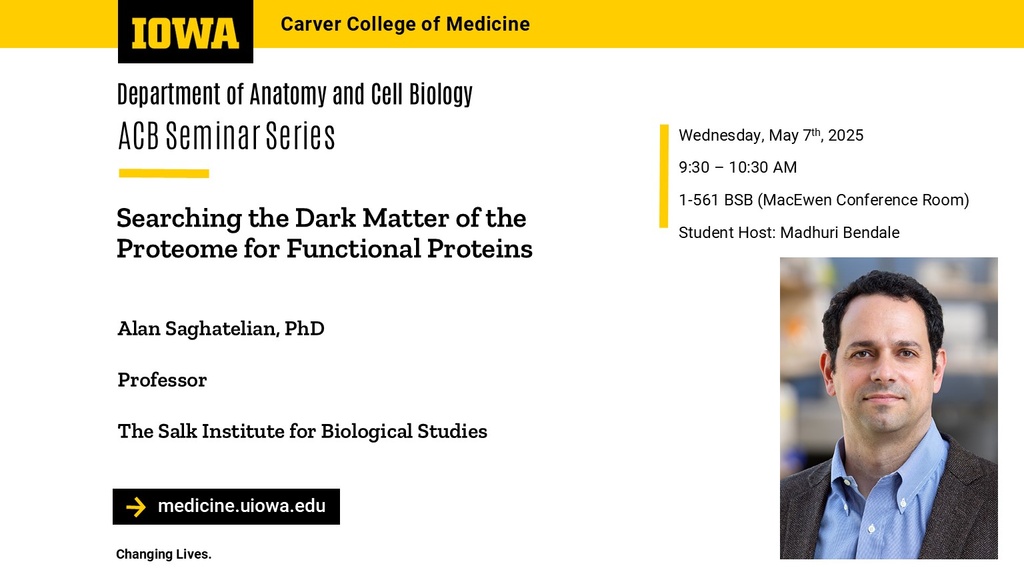Click the 9:30 – 10:30 AM time text
Viewport: 1024px width, 576px height.
tap(737, 167)
